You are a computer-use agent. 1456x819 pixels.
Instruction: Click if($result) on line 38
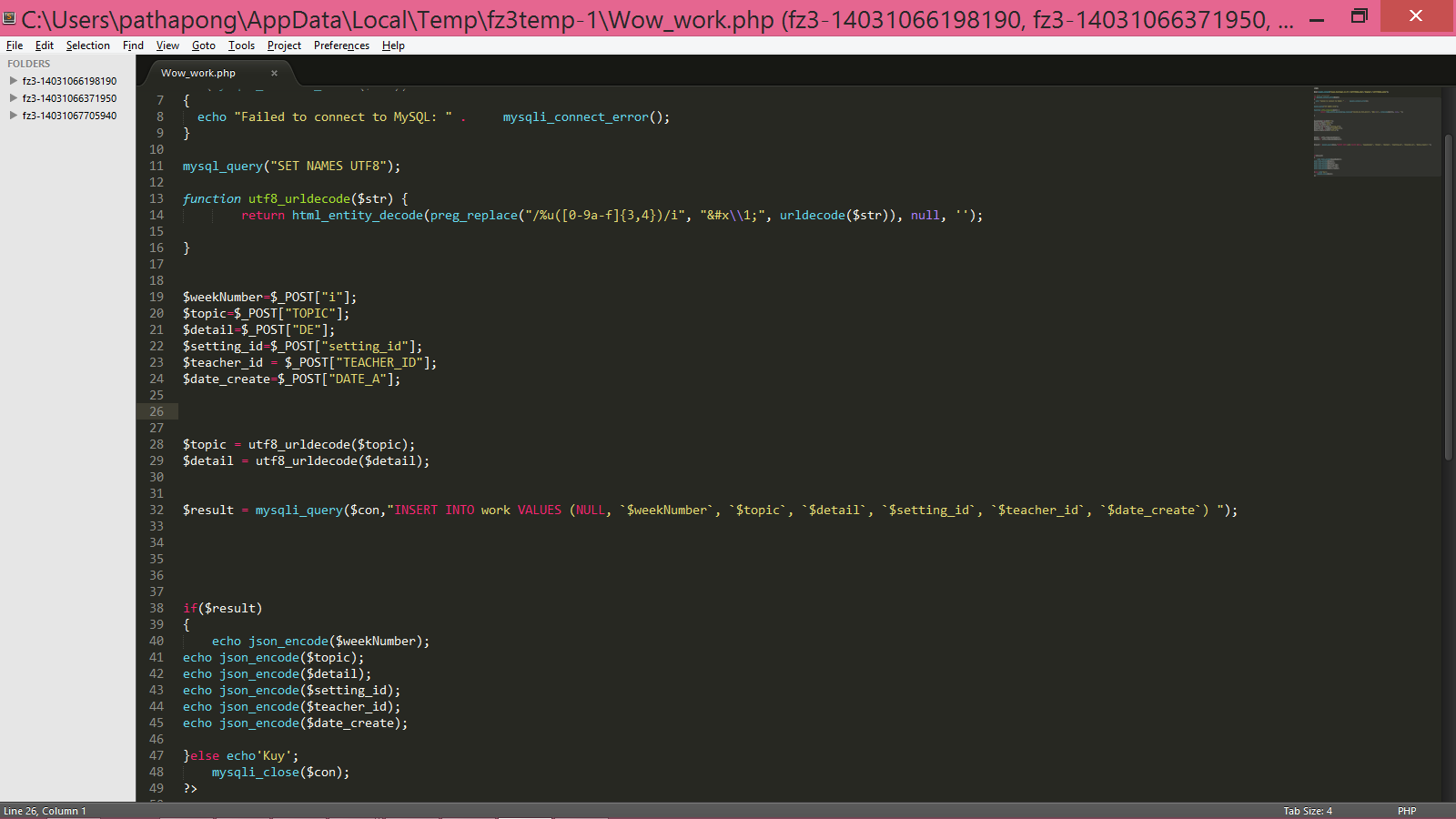[x=222, y=608]
